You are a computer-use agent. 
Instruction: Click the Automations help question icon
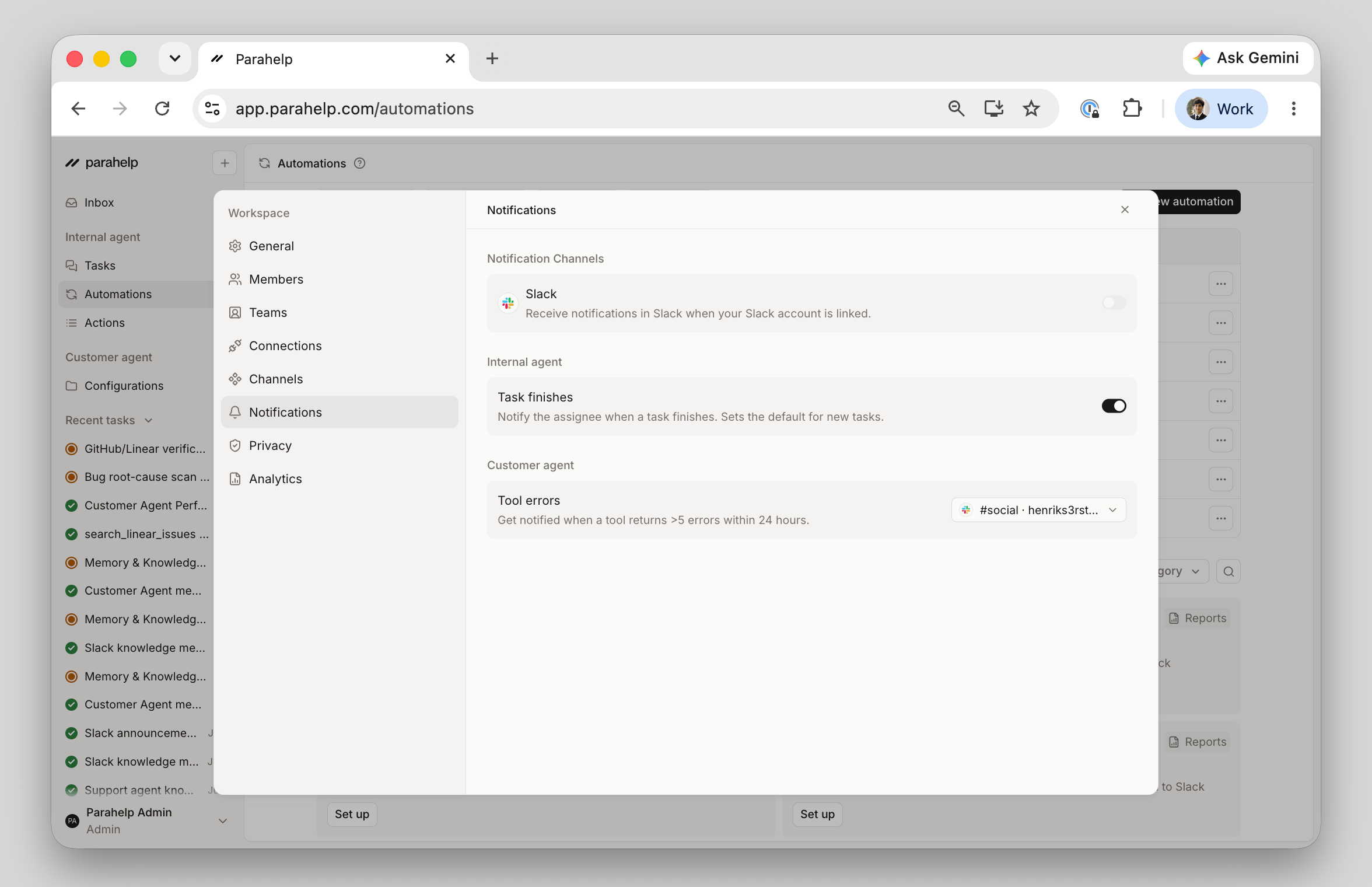coord(360,163)
